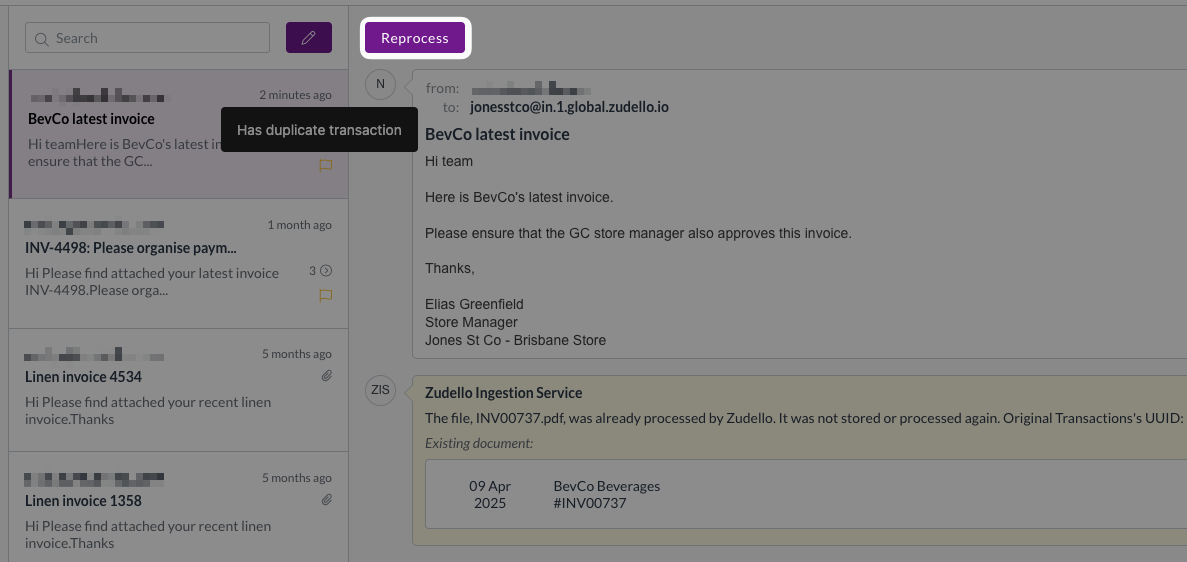Click flag icon on BevCo latest invoice
Screen dimensions: 1187x562
coord(326,165)
